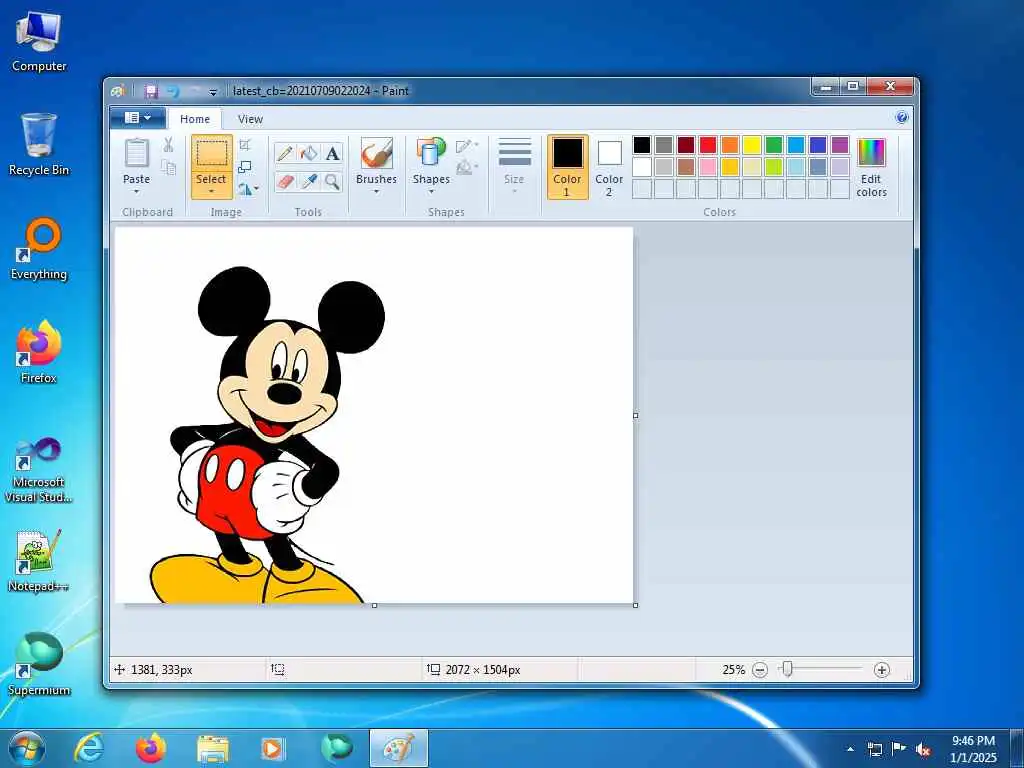Click the zoom slider handle
1024x768 pixels.
[x=788, y=669]
